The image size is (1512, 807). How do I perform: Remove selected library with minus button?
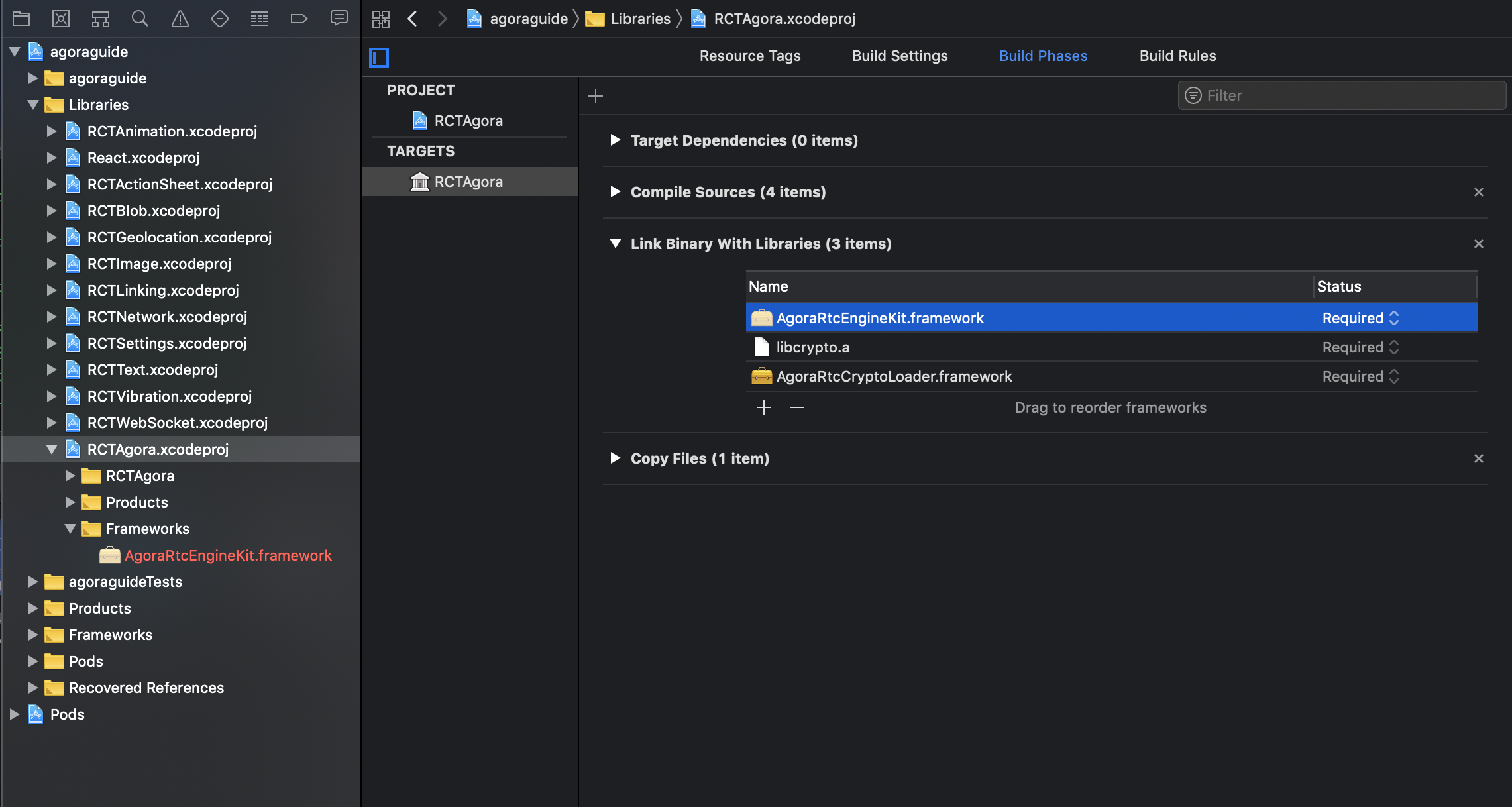coord(797,407)
